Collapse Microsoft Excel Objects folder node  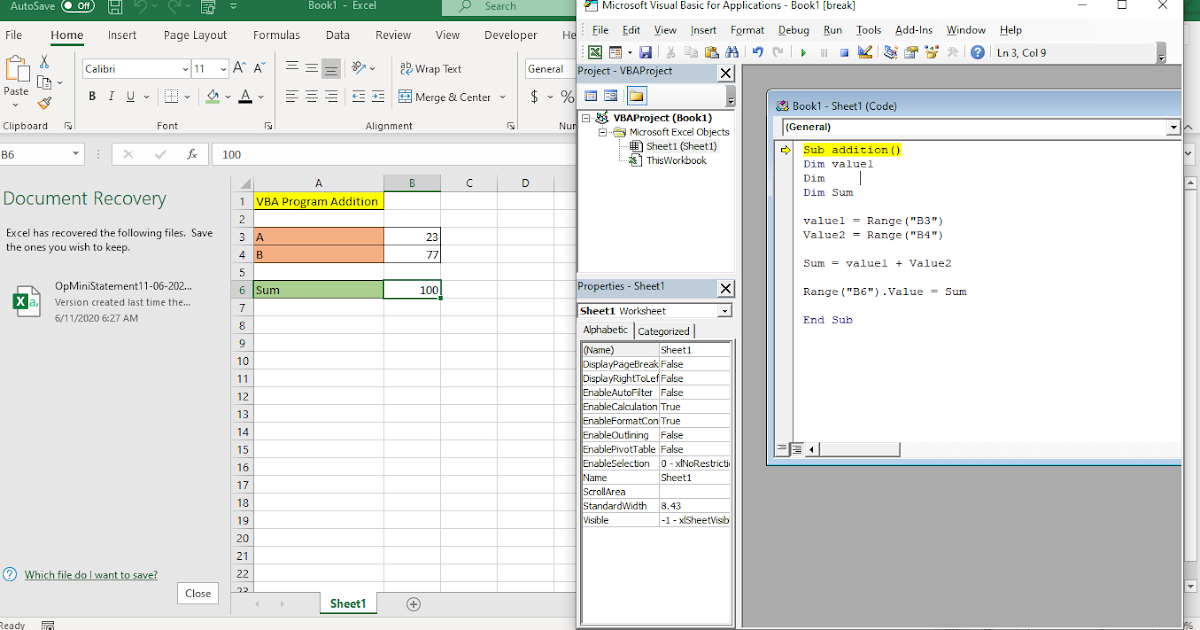603,132
